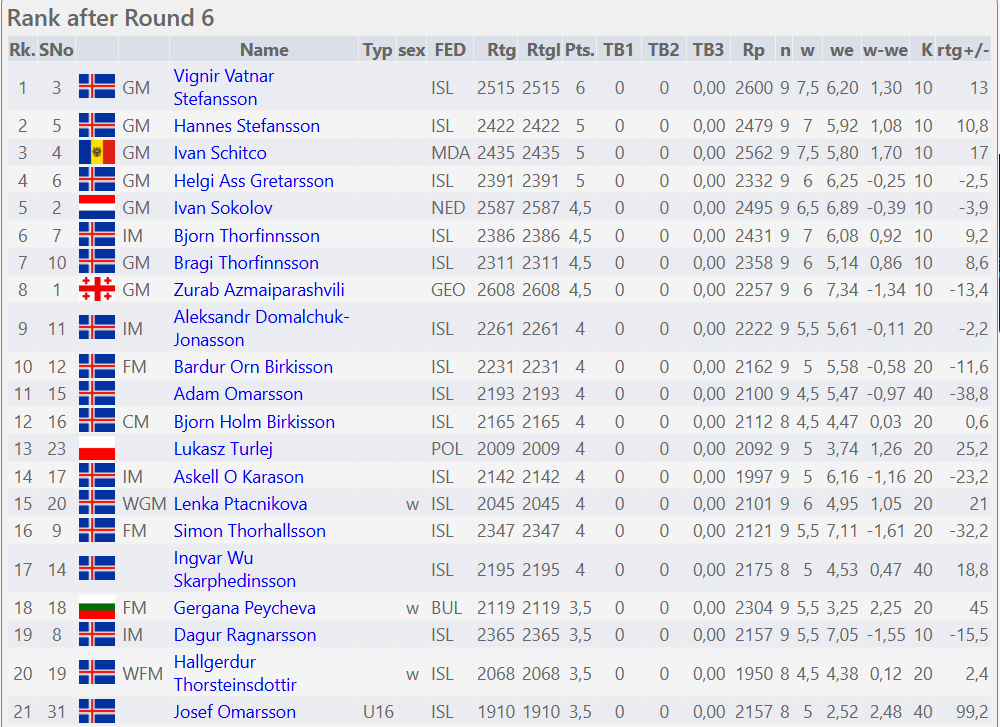Click the FED column header
Viewport: 1000px width, 727px height.
click(450, 50)
